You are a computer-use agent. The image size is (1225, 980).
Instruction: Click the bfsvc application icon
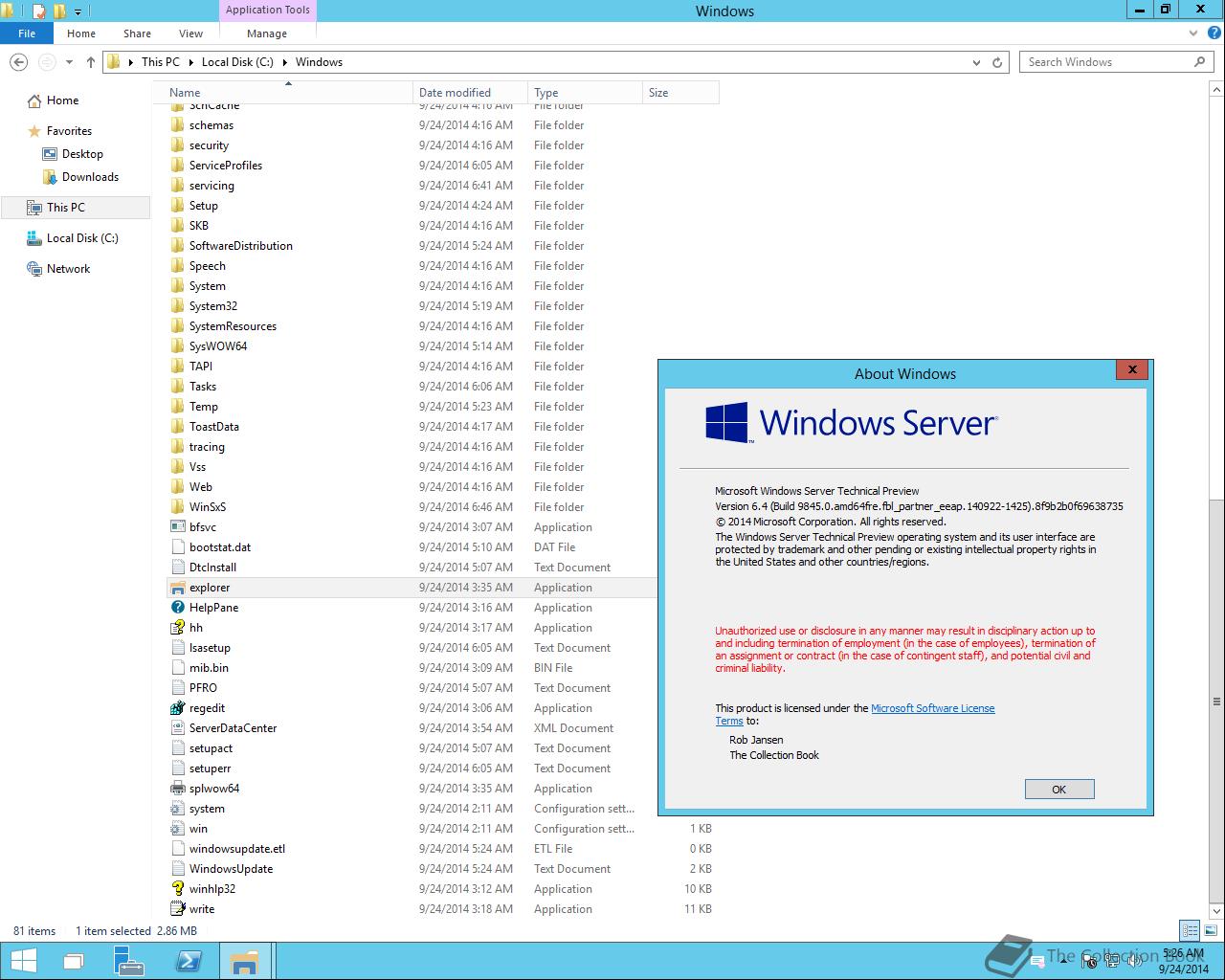(x=177, y=527)
